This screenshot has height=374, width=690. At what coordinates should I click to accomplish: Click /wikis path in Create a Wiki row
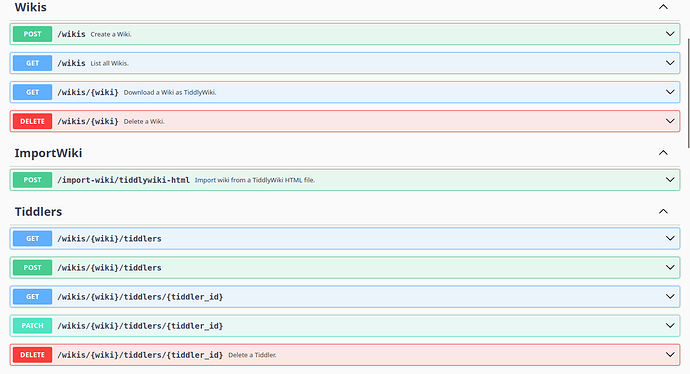tap(71, 34)
